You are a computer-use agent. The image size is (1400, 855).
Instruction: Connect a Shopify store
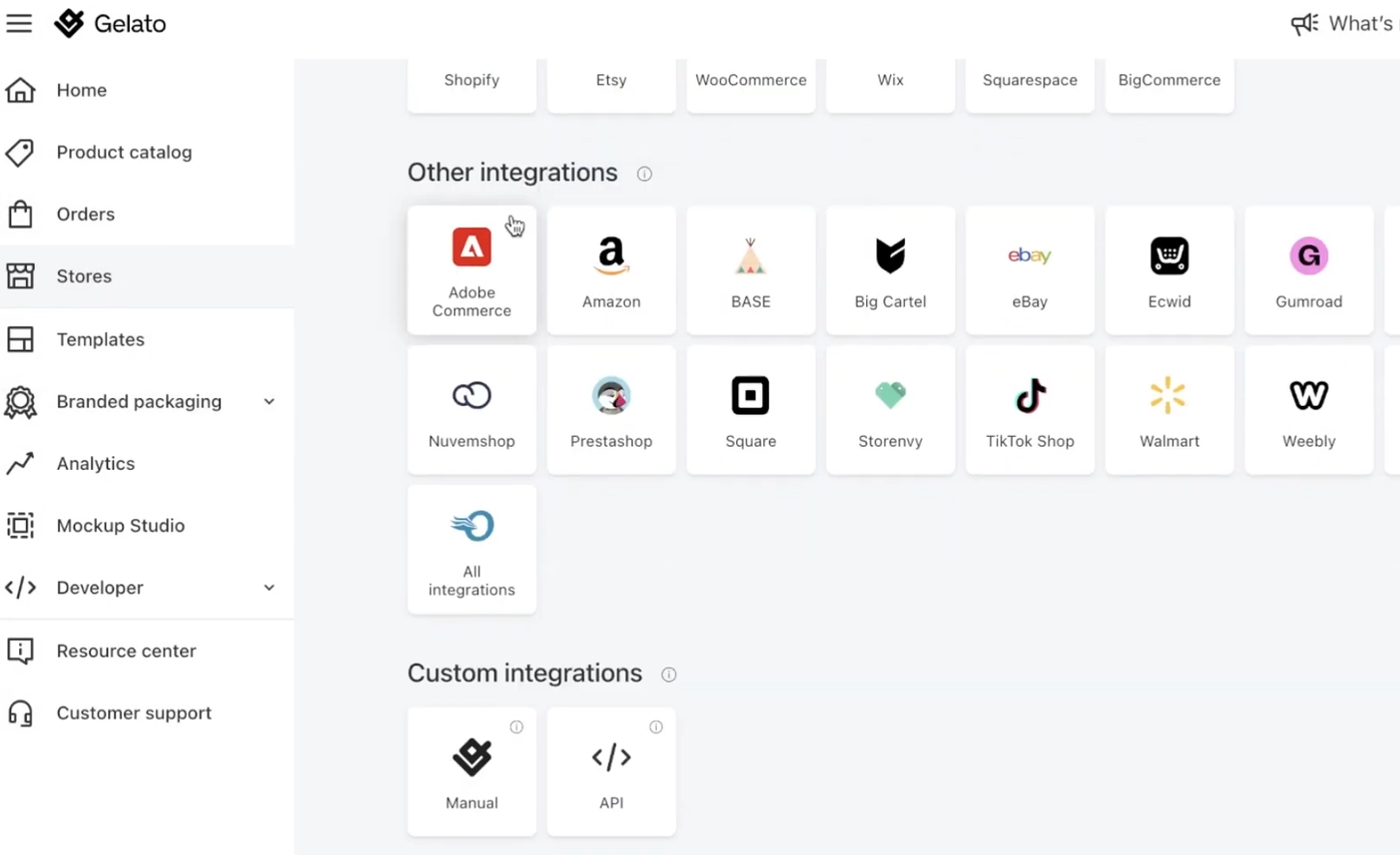(472, 86)
